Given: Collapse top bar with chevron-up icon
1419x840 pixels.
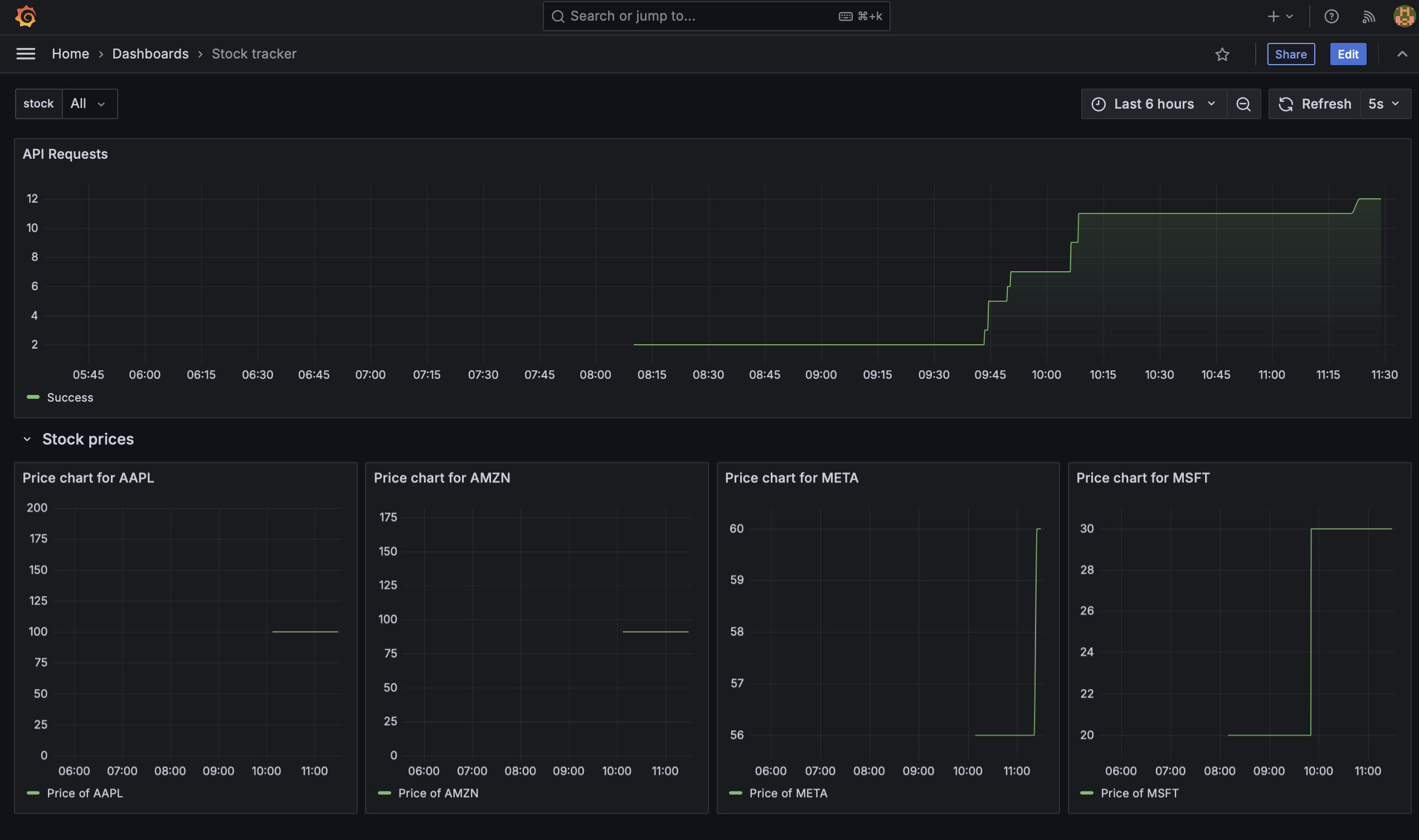Looking at the screenshot, I should 1402,55.
